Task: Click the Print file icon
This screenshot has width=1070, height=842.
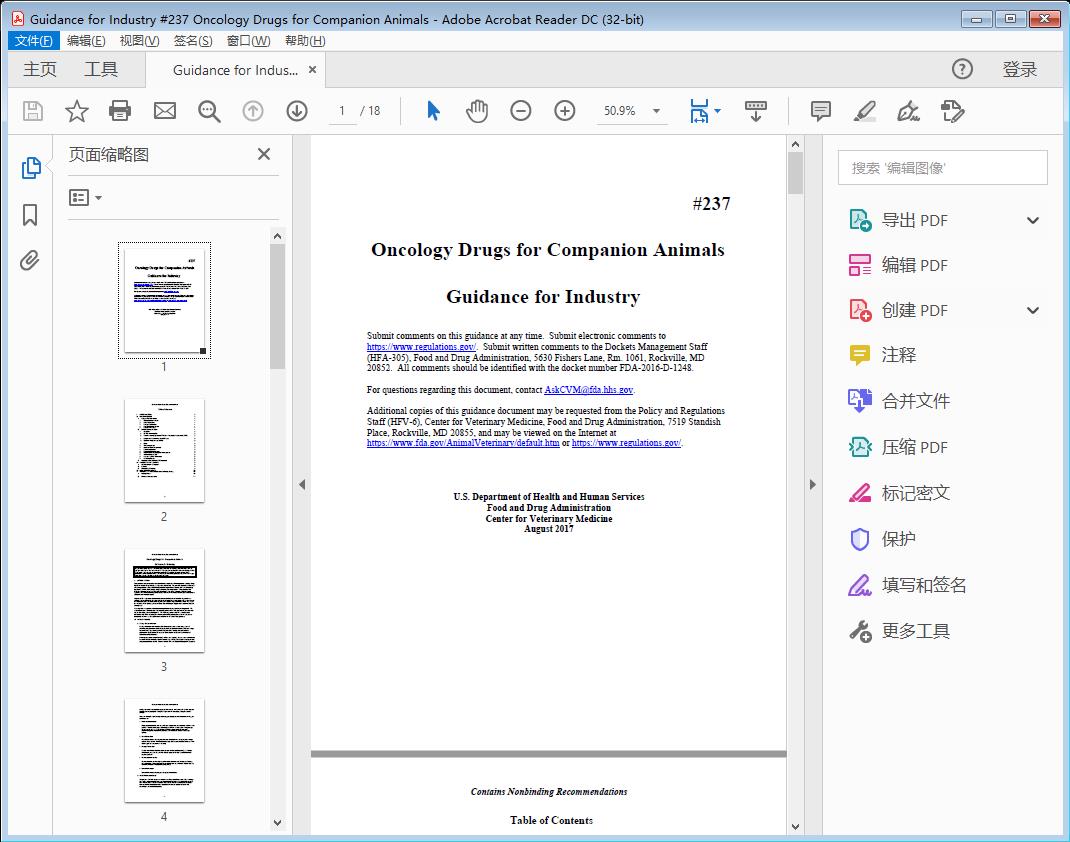Action: pyautogui.click(x=120, y=111)
